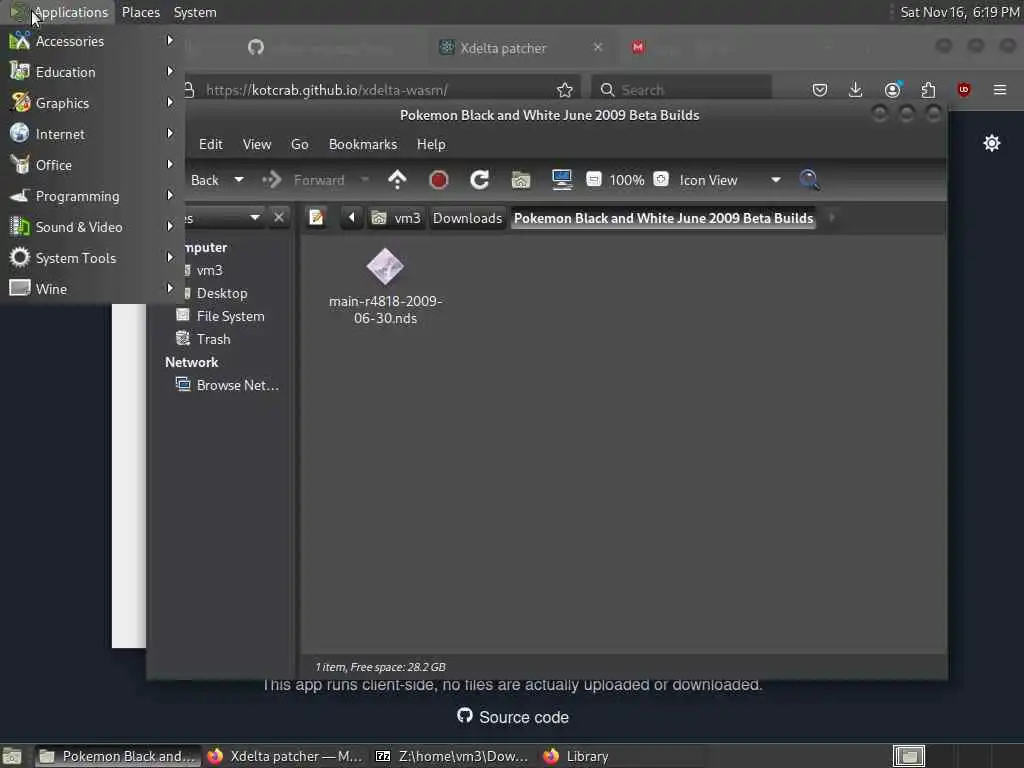Viewport: 1024px width, 768px height.
Task: Expand the Back history dropdown arrow
Action: (239, 180)
